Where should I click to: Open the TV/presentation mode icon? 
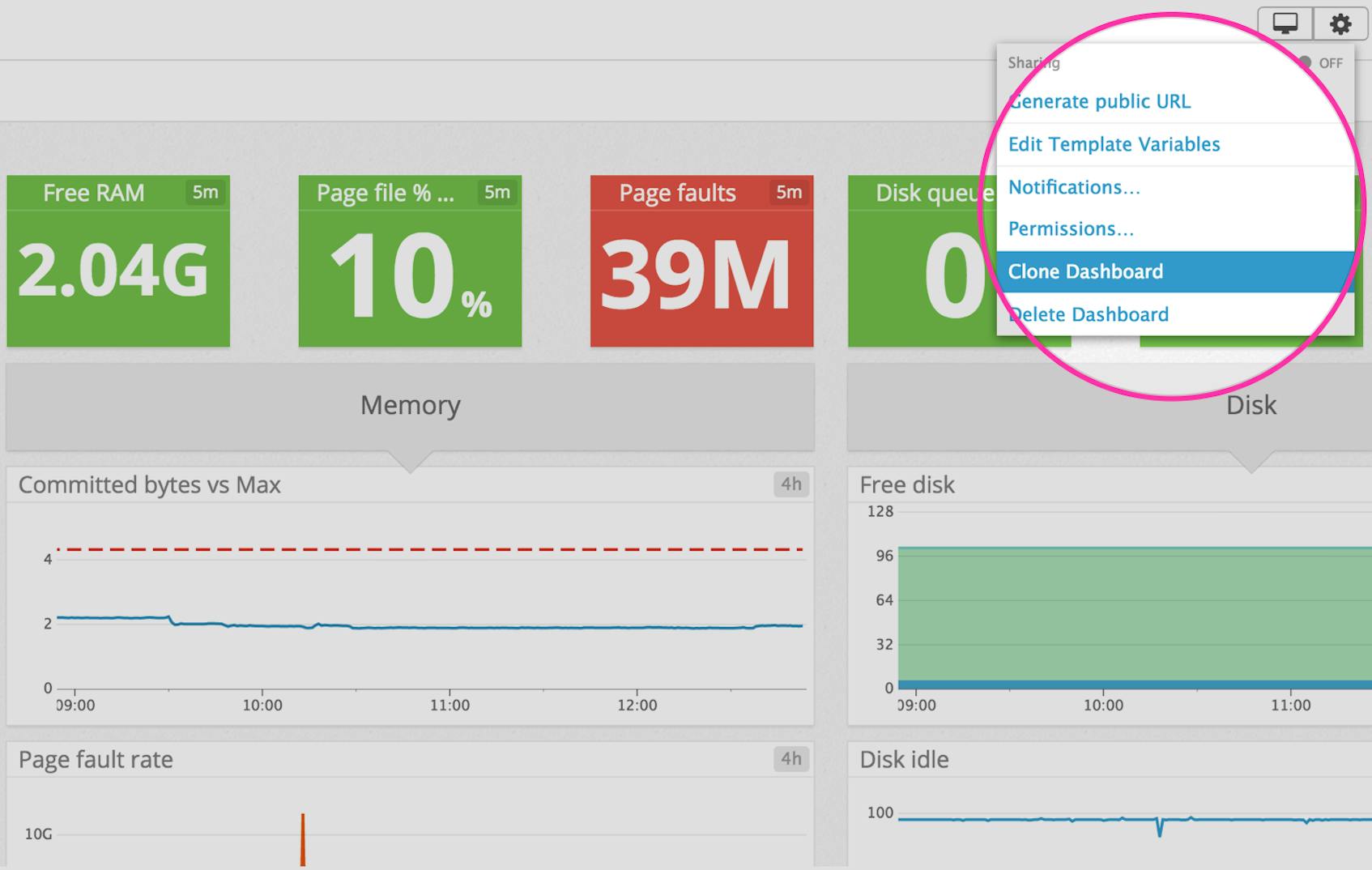pos(1286,23)
